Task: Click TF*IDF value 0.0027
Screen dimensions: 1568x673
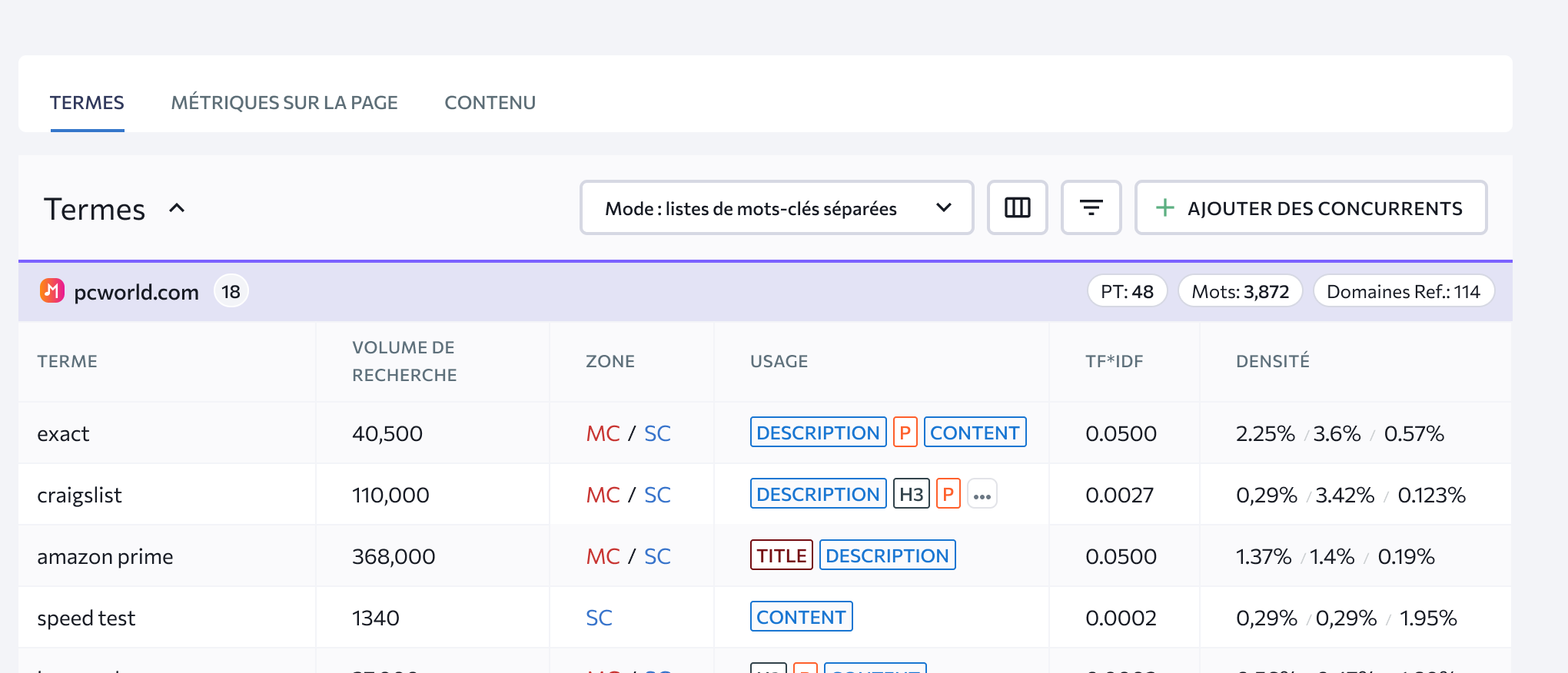Action: [1119, 495]
